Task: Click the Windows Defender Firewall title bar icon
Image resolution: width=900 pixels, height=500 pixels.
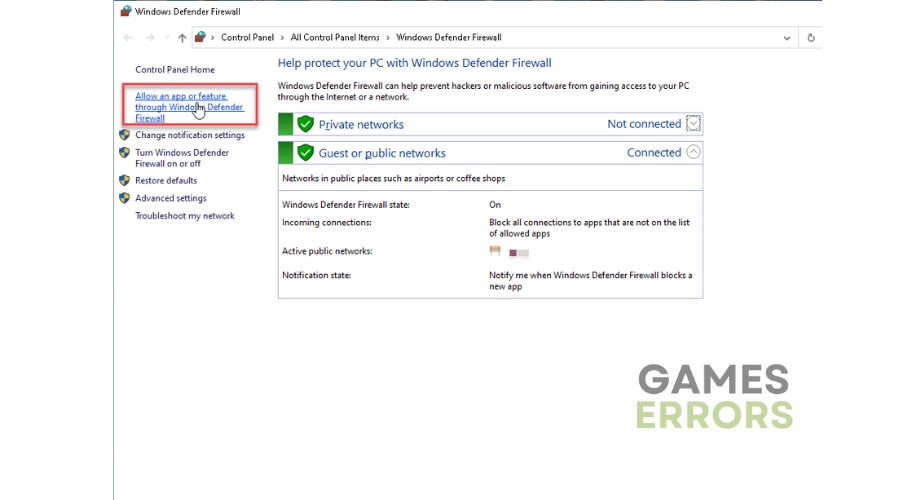Action: pos(126,11)
